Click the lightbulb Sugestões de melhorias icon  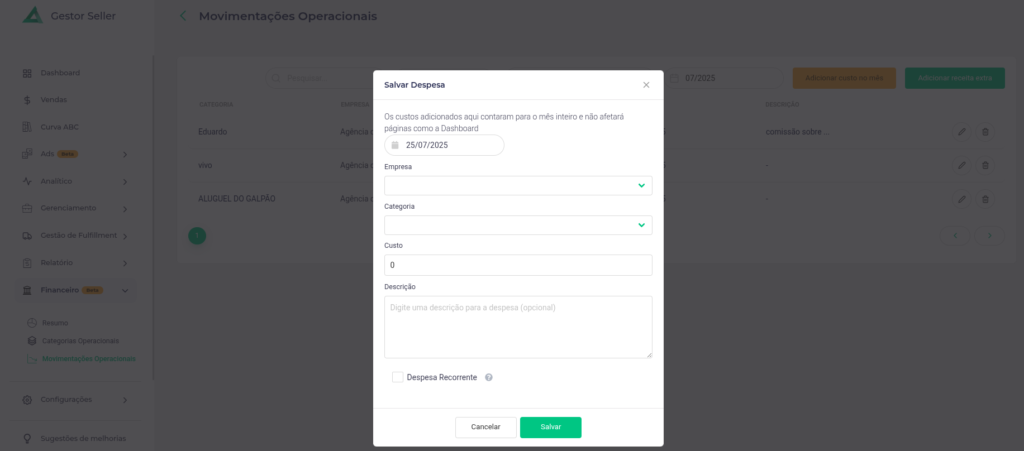[27, 439]
